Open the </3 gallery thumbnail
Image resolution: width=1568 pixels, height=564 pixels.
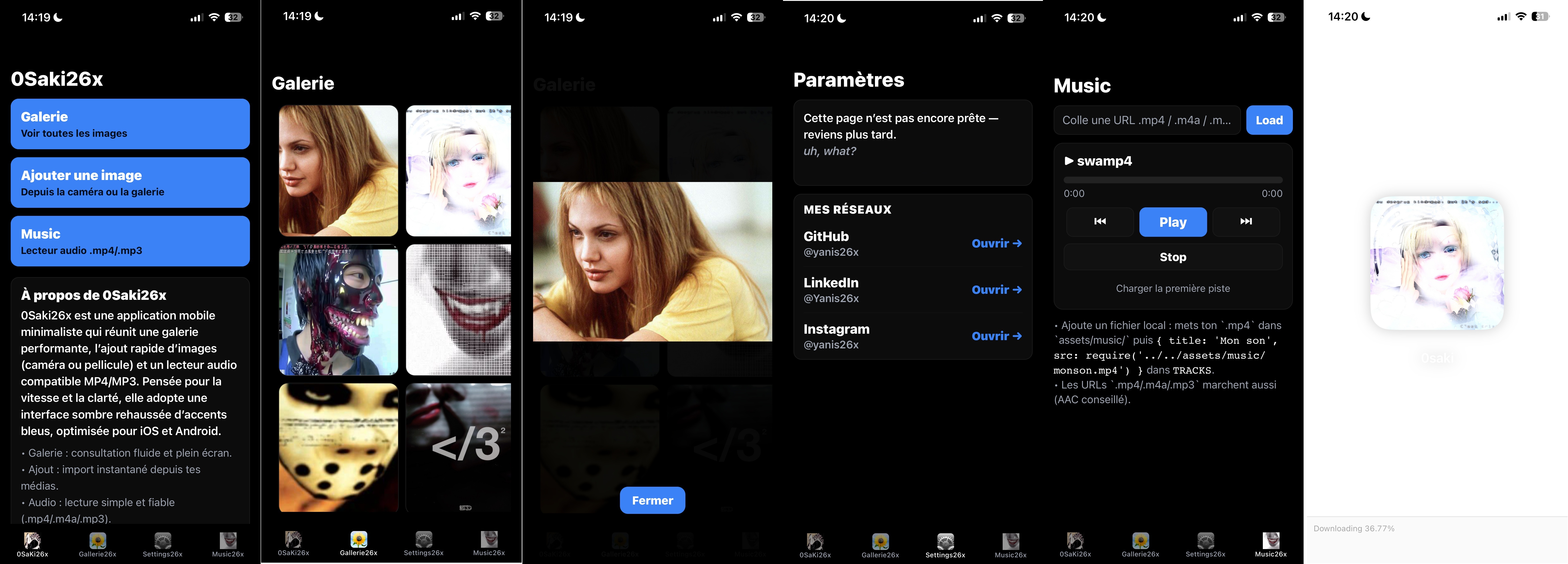coord(458,447)
